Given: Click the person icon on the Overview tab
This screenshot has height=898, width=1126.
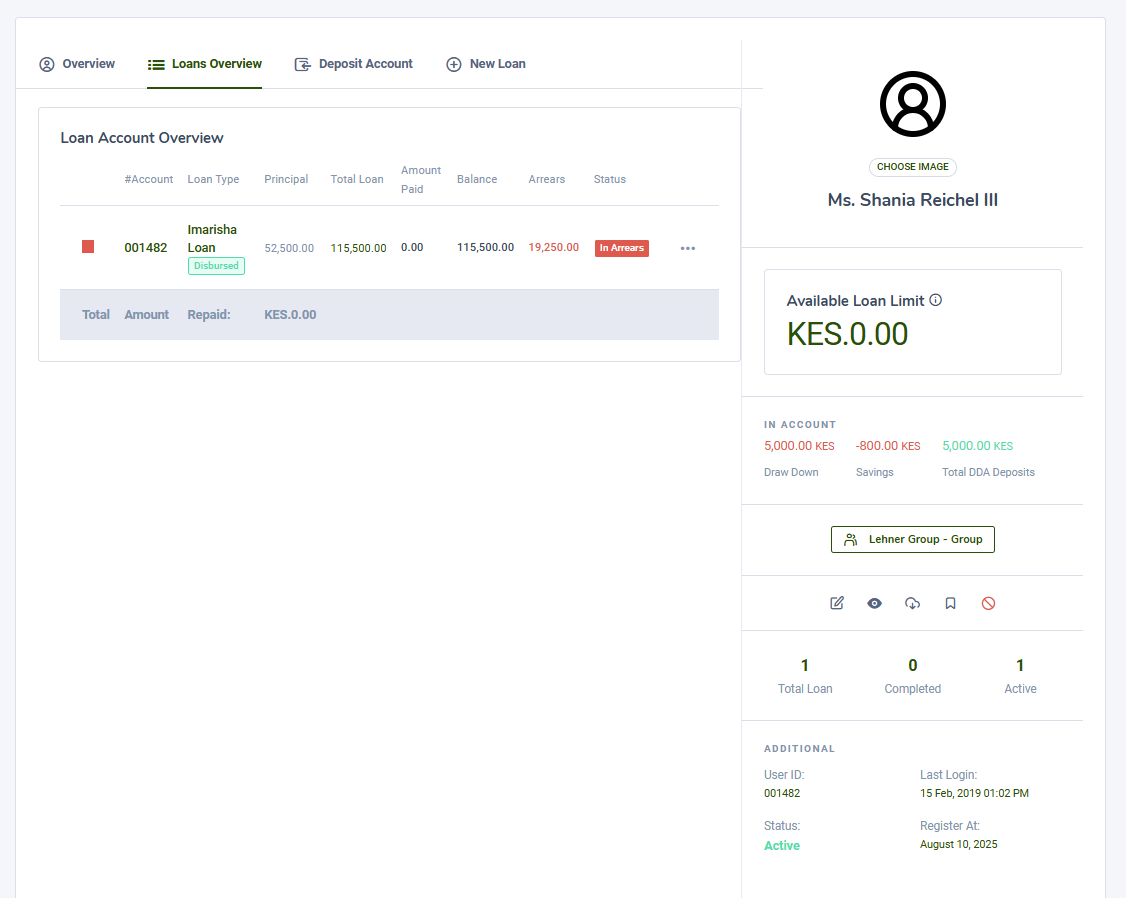Looking at the screenshot, I should point(46,63).
